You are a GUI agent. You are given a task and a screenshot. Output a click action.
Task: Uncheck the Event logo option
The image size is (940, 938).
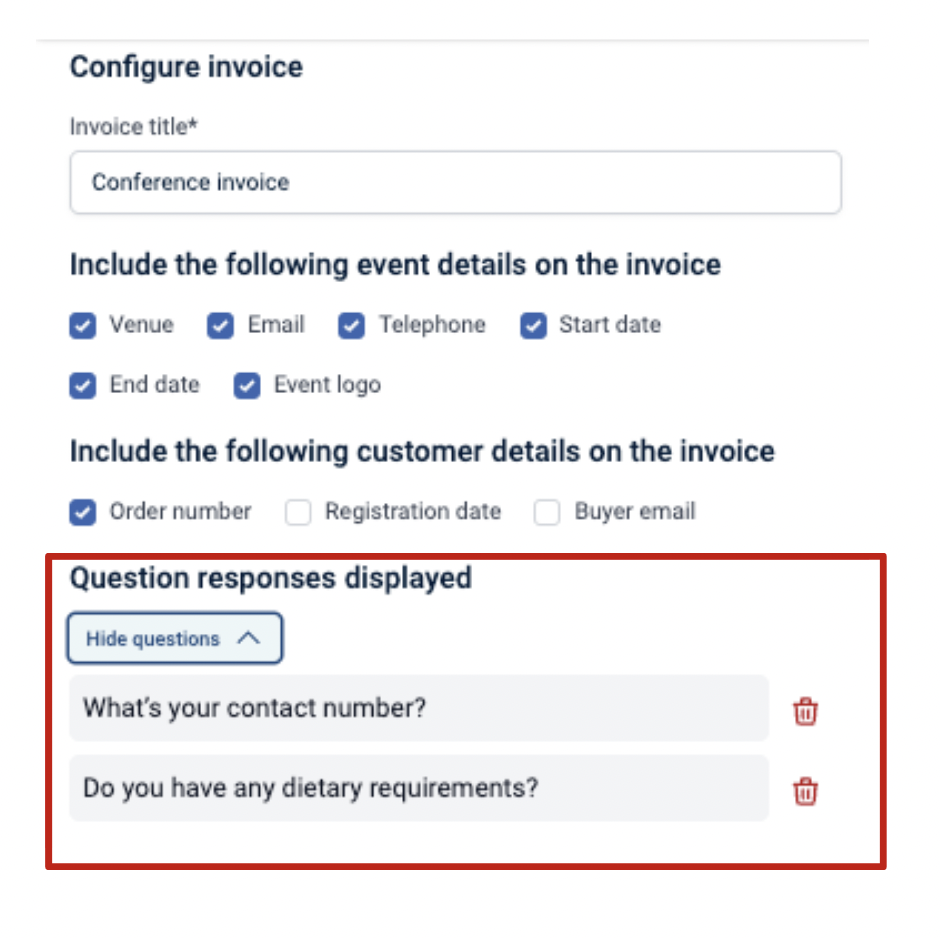coord(246,385)
